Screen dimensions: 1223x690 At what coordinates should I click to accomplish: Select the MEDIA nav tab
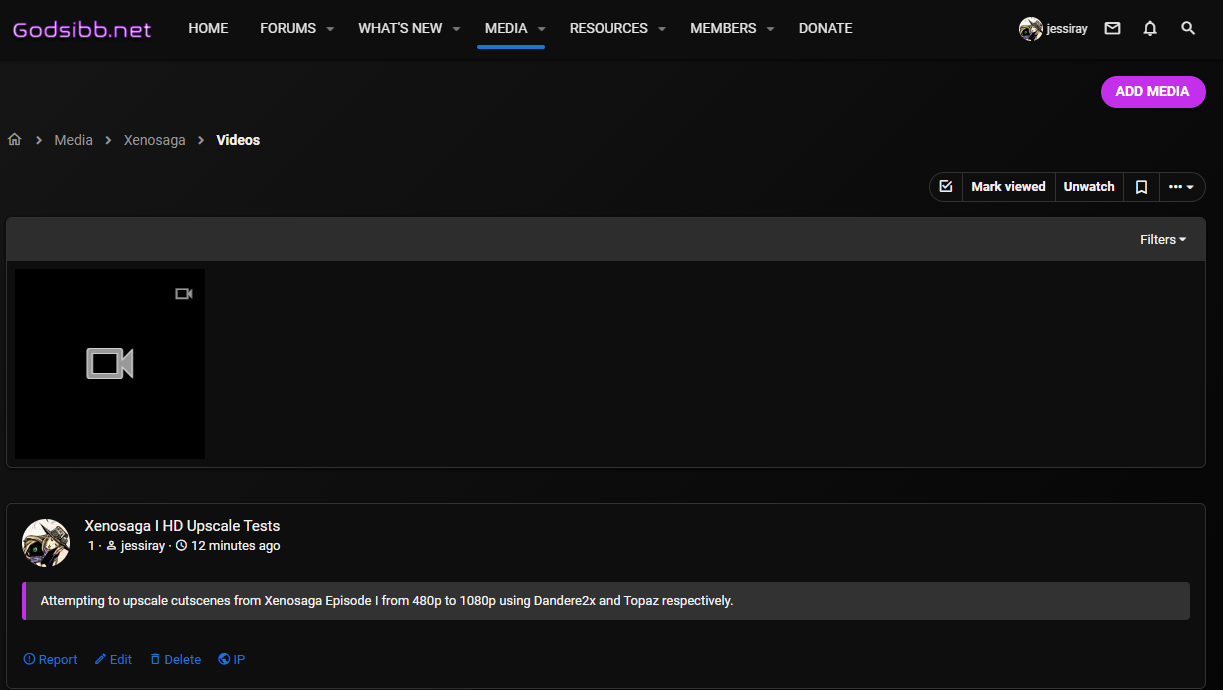coord(506,28)
